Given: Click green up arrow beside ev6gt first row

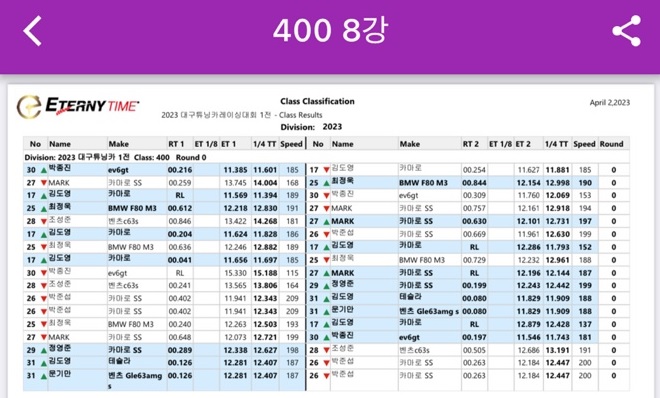Looking at the screenshot, I should (43, 170).
